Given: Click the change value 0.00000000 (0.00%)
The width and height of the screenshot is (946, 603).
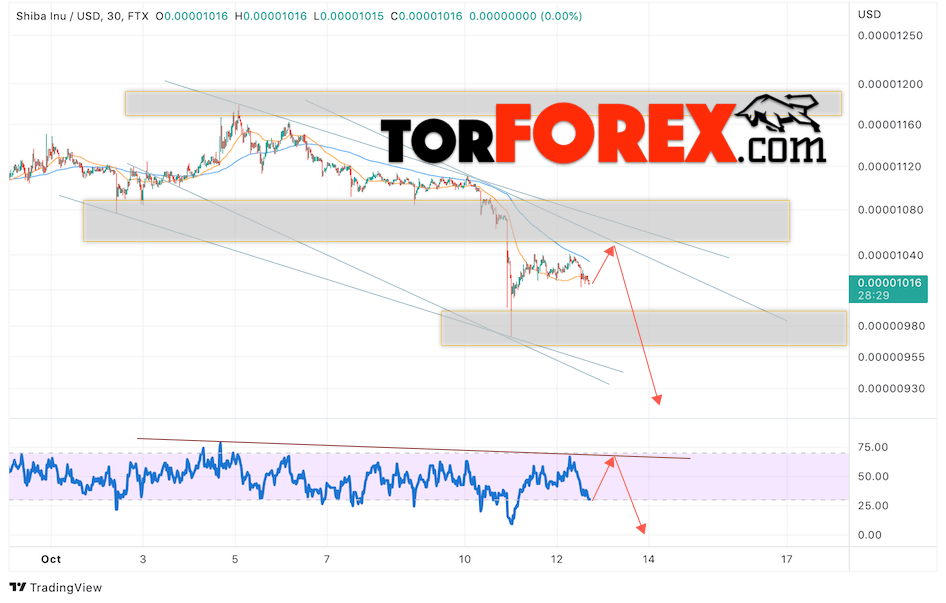Looking at the screenshot, I should click(525, 16).
